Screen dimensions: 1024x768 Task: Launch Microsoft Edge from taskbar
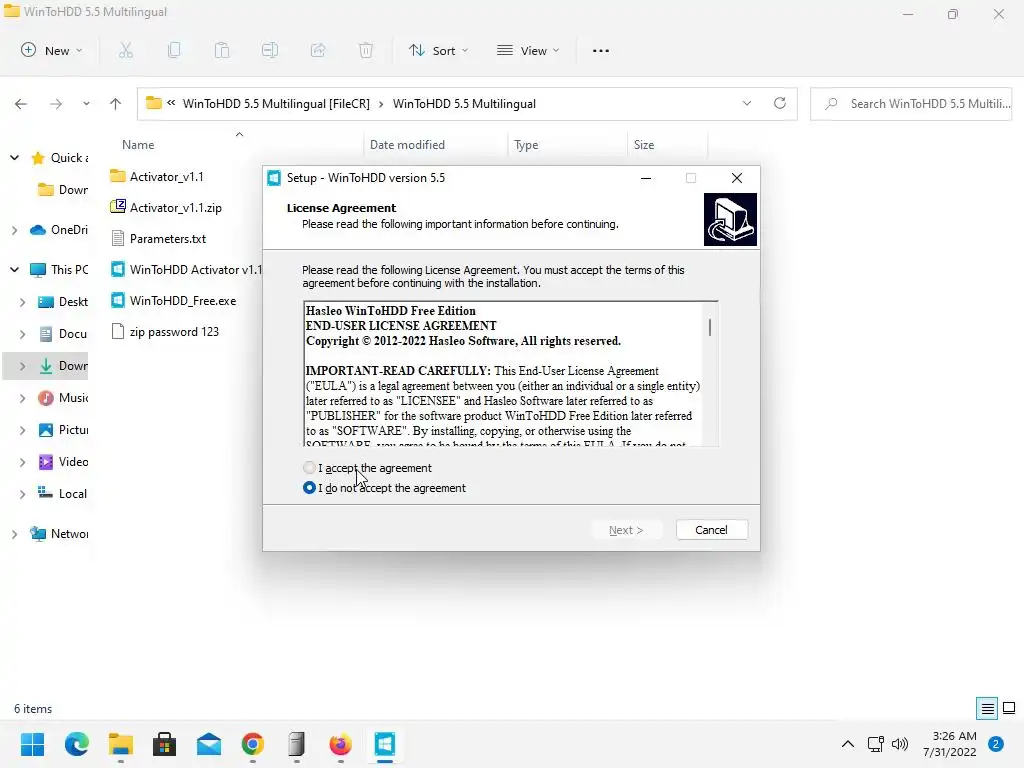77,744
